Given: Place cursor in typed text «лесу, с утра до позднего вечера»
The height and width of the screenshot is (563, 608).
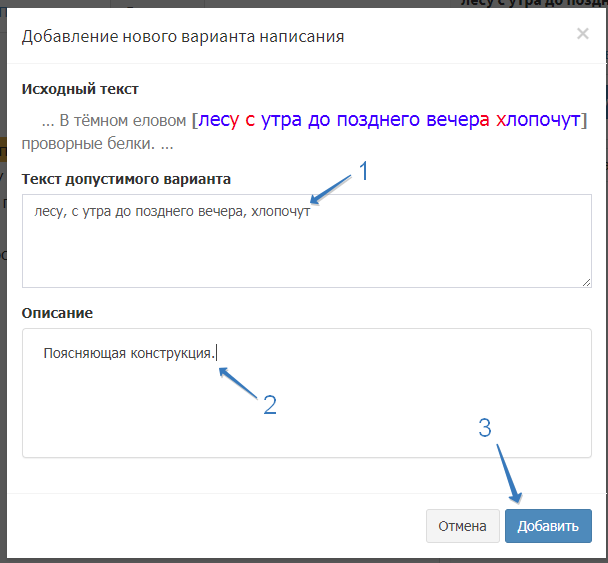Looking at the screenshot, I should [x=140, y=212].
